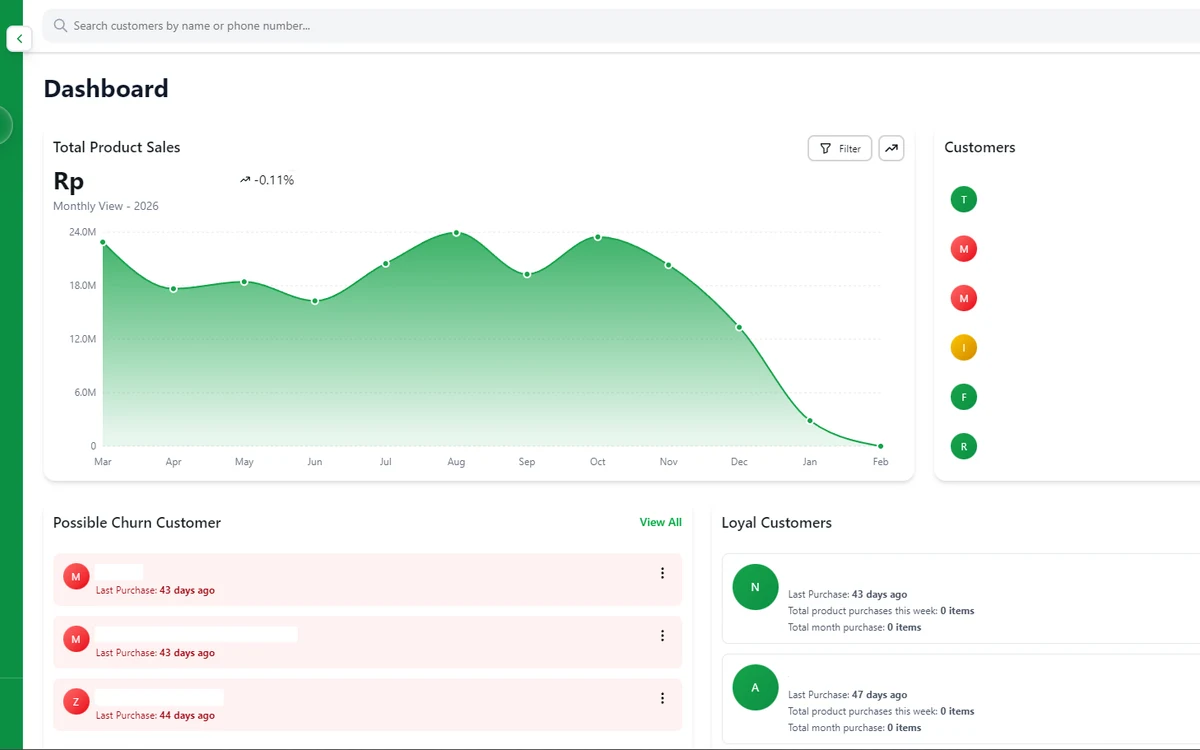Toggle the trend line chart icon button

click(x=891, y=148)
